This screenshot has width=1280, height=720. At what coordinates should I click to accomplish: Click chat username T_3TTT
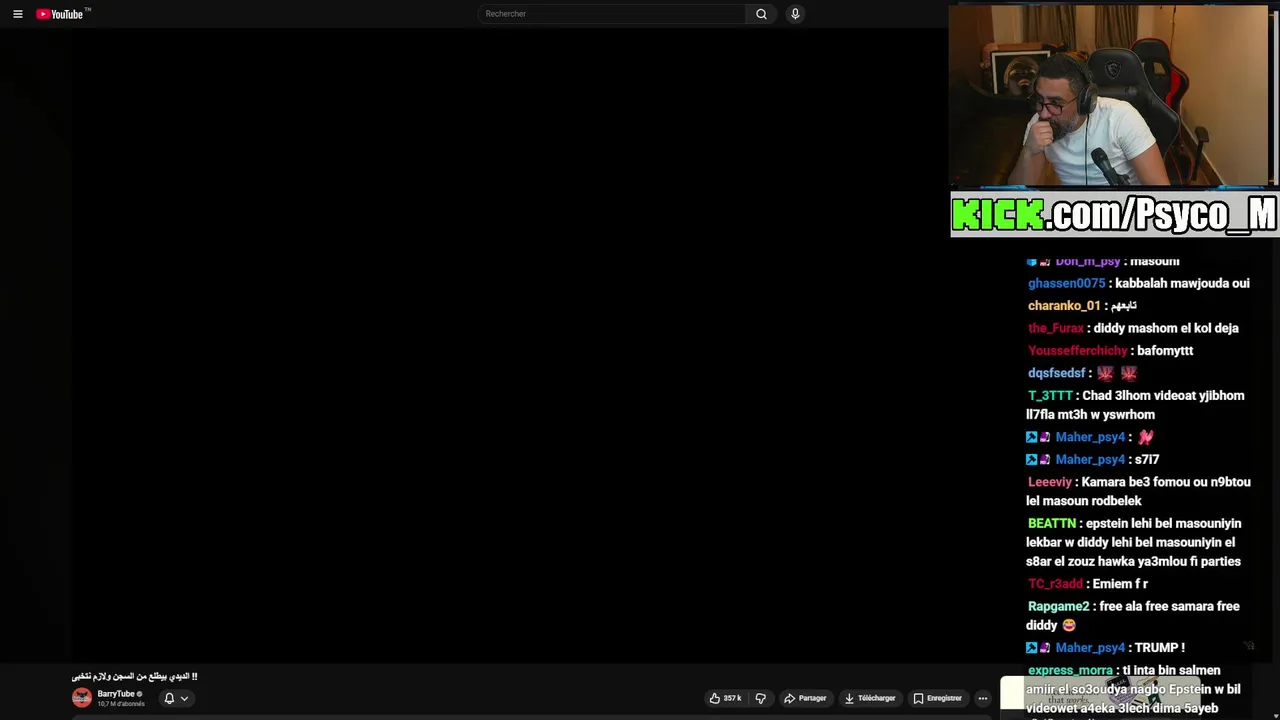coord(1050,396)
